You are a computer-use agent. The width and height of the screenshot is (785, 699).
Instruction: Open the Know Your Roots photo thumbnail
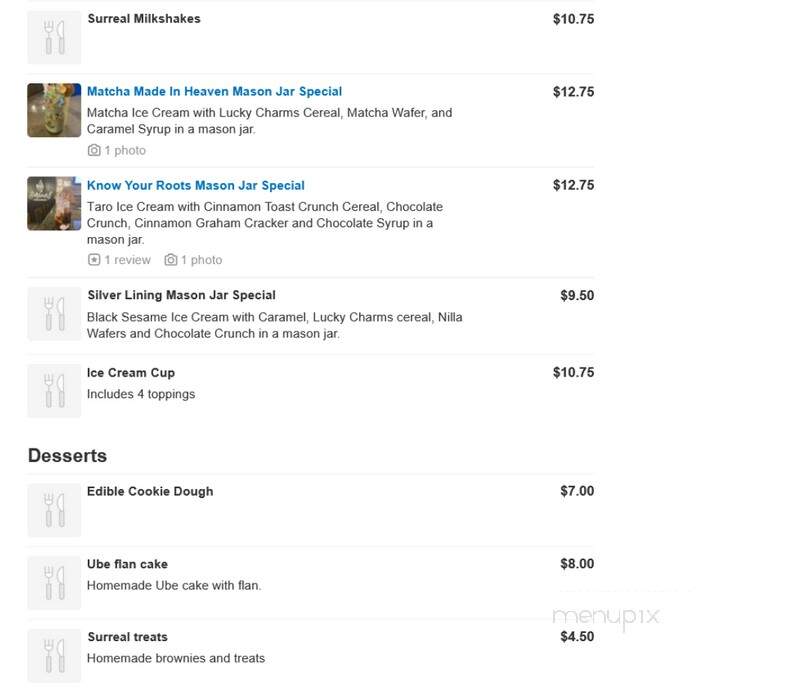[x=54, y=204]
